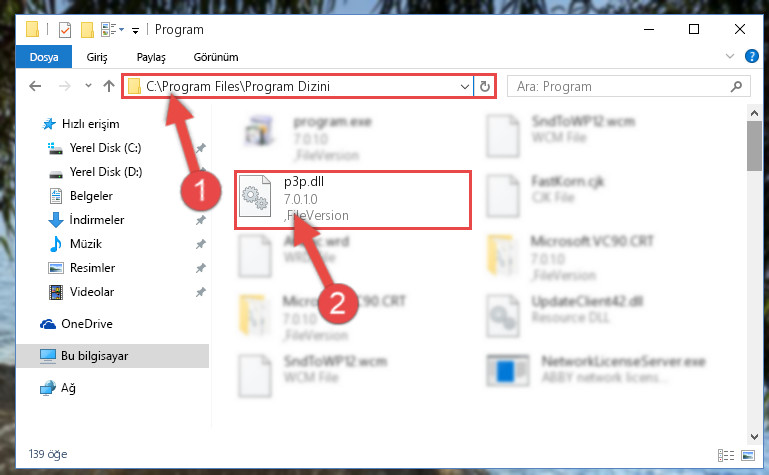Toggle the pin beside Videolar
Screen dimensions: 769x475
[201, 292]
